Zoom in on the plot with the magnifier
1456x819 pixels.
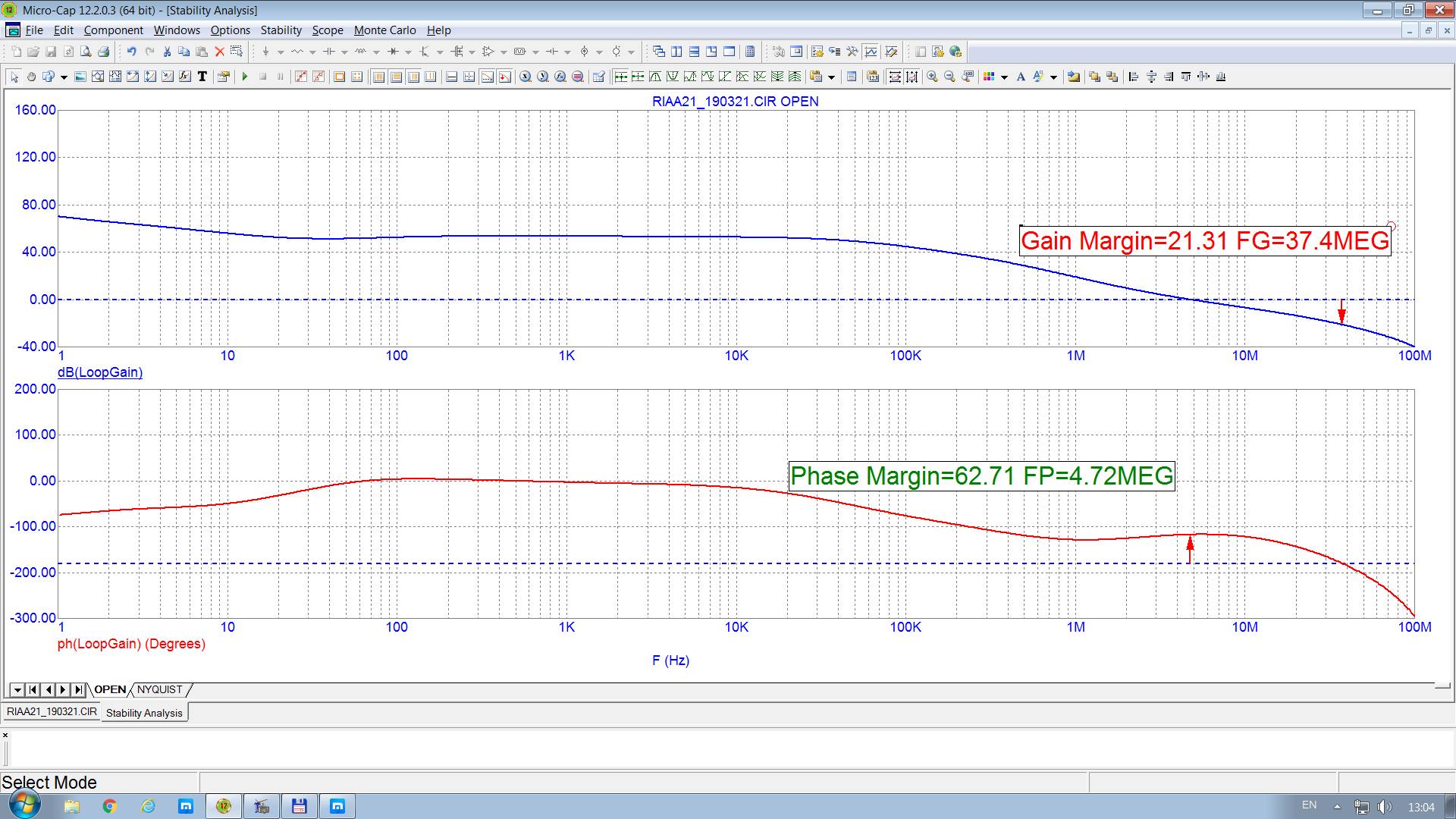(932, 77)
